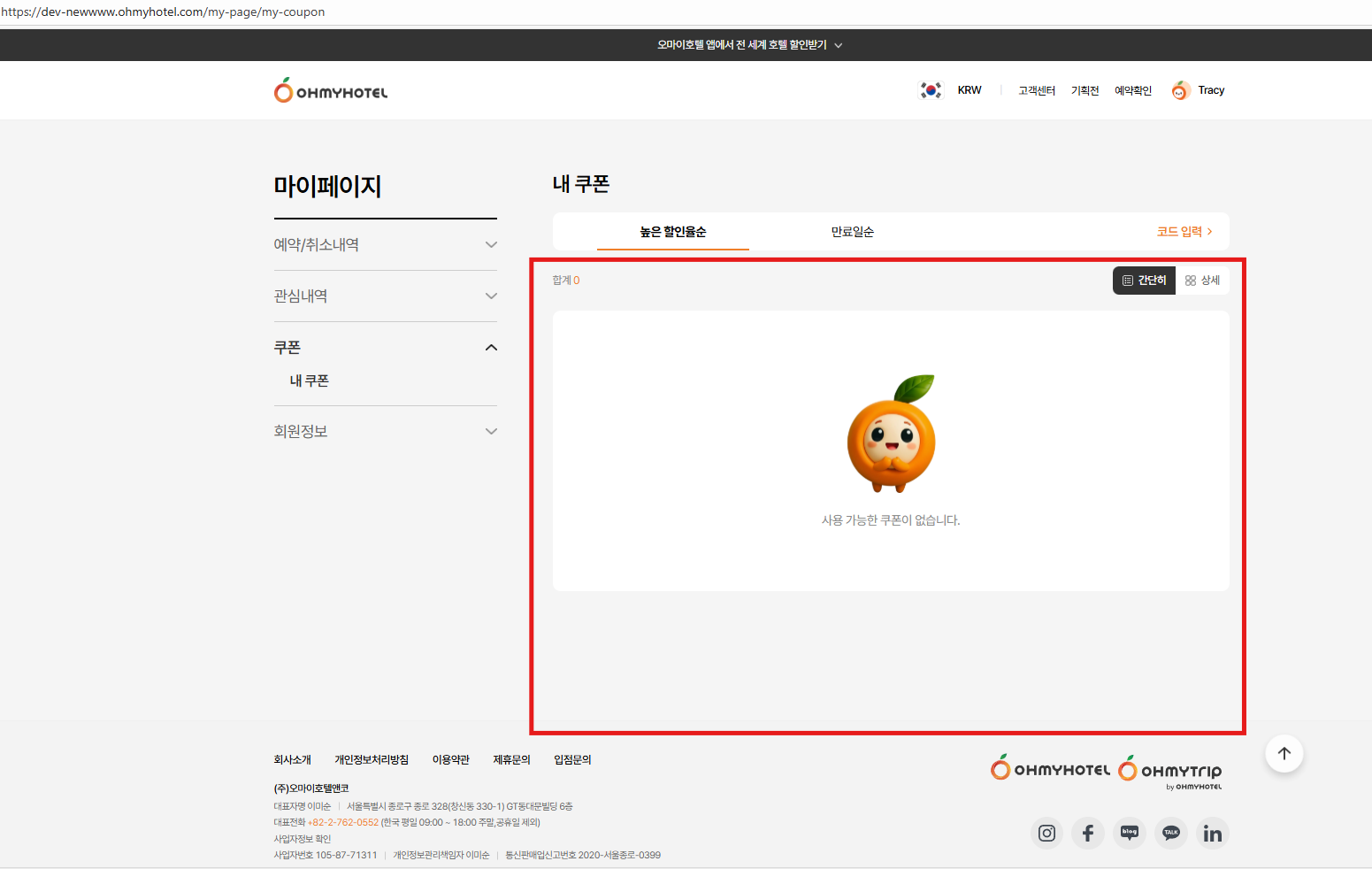Click the footer OHMYHOTEL logo
The width and height of the screenshot is (1372, 869).
click(1050, 768)
